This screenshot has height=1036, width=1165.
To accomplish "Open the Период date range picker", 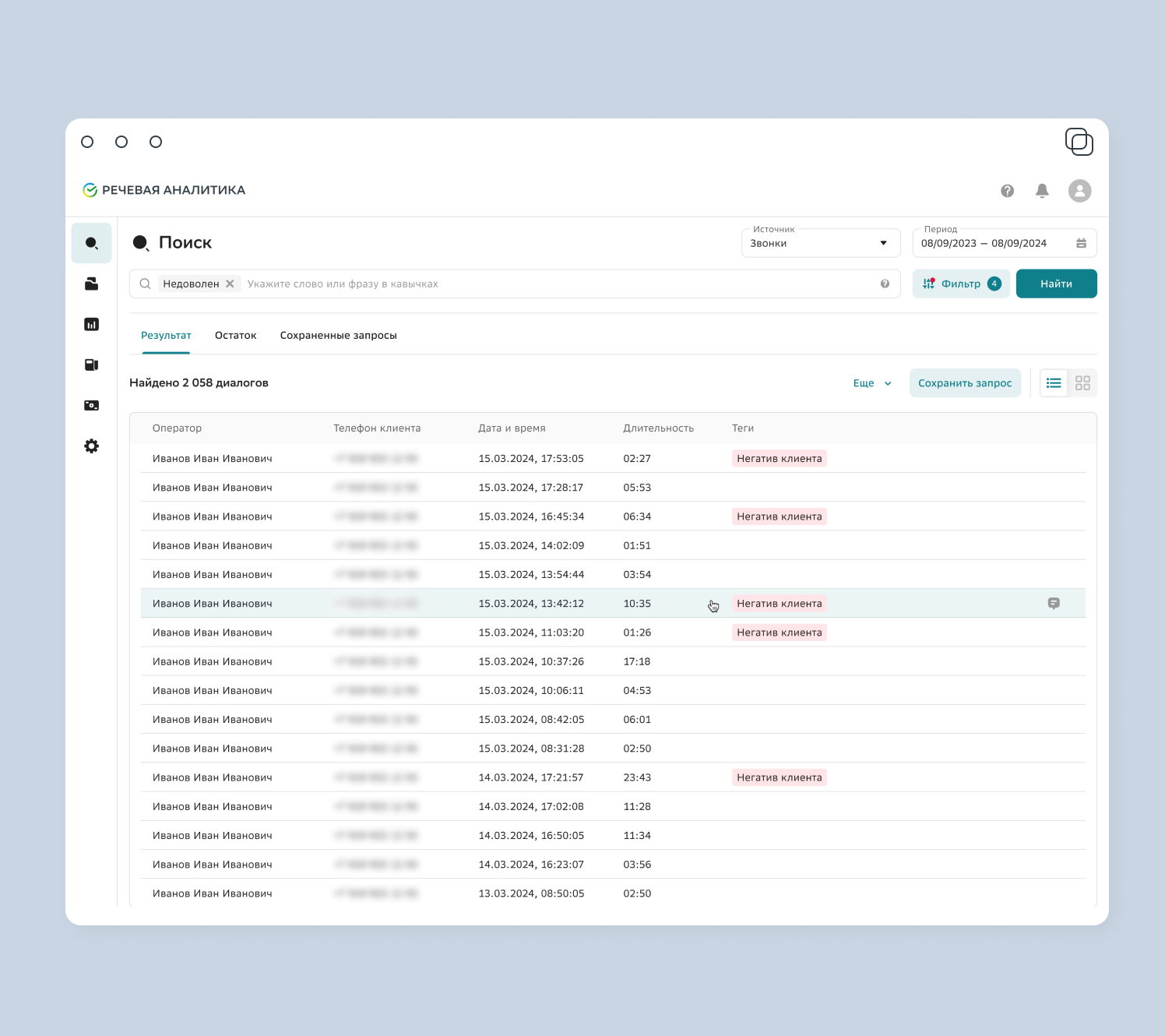I will (x=1003, y=243).
